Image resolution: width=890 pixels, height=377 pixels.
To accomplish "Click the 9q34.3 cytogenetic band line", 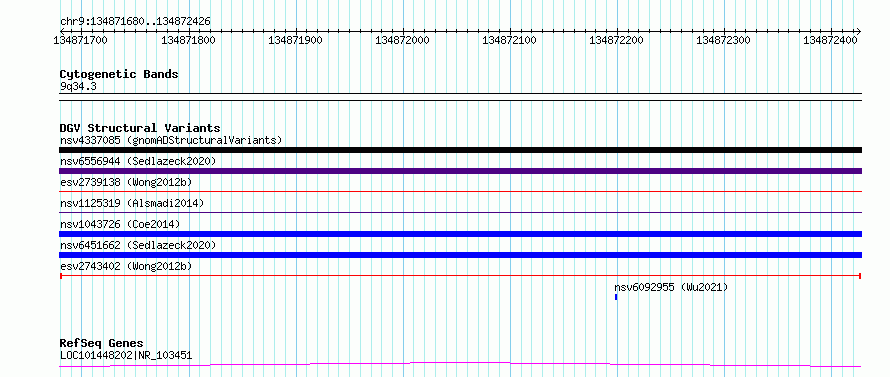I will pos(460,97).
